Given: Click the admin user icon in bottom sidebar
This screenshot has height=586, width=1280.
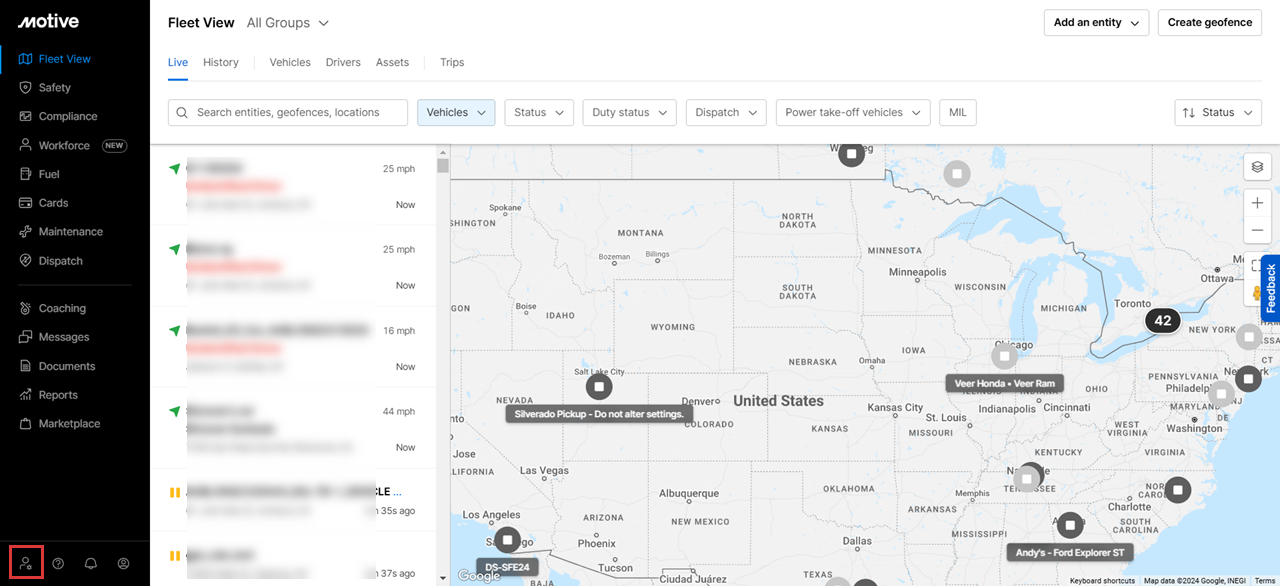Looking at the screenshot, I should tap(26, 563).
